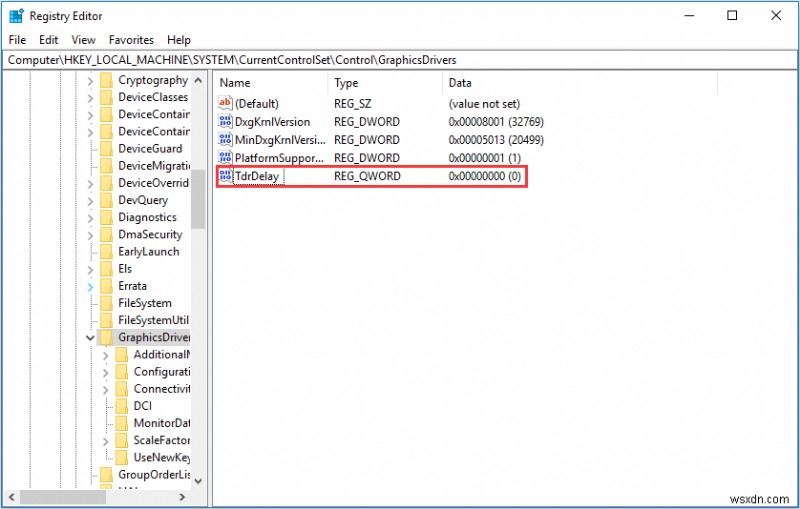Click the UseNewKey subkey folder icon
Screen dimensions: 800x509
tap(121, 457)
